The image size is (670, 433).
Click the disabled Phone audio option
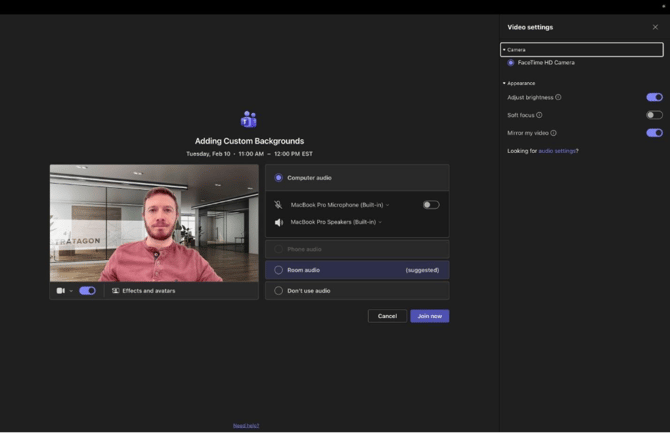[357, 249]
